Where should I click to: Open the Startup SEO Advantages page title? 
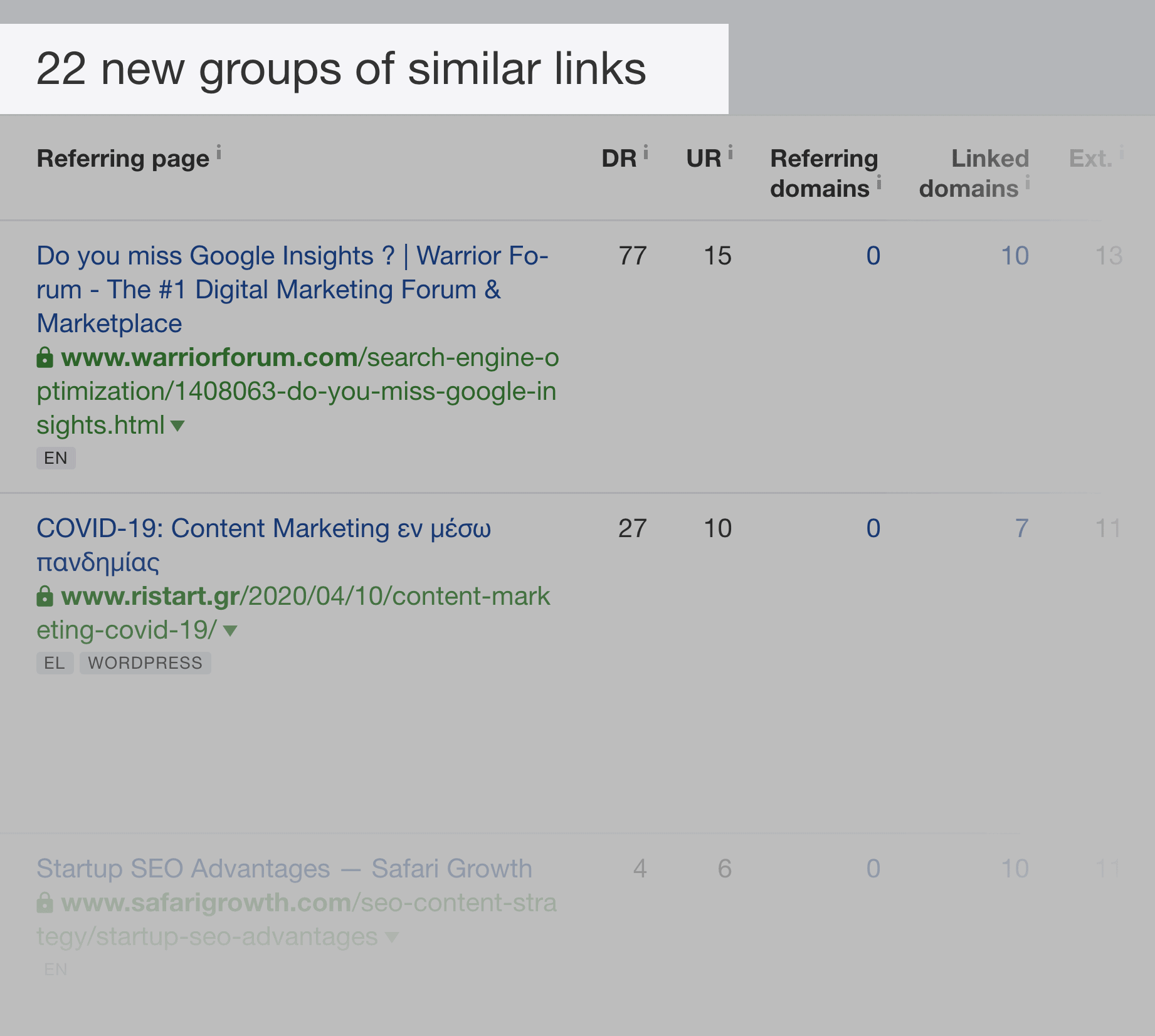[x=284, y=869]
